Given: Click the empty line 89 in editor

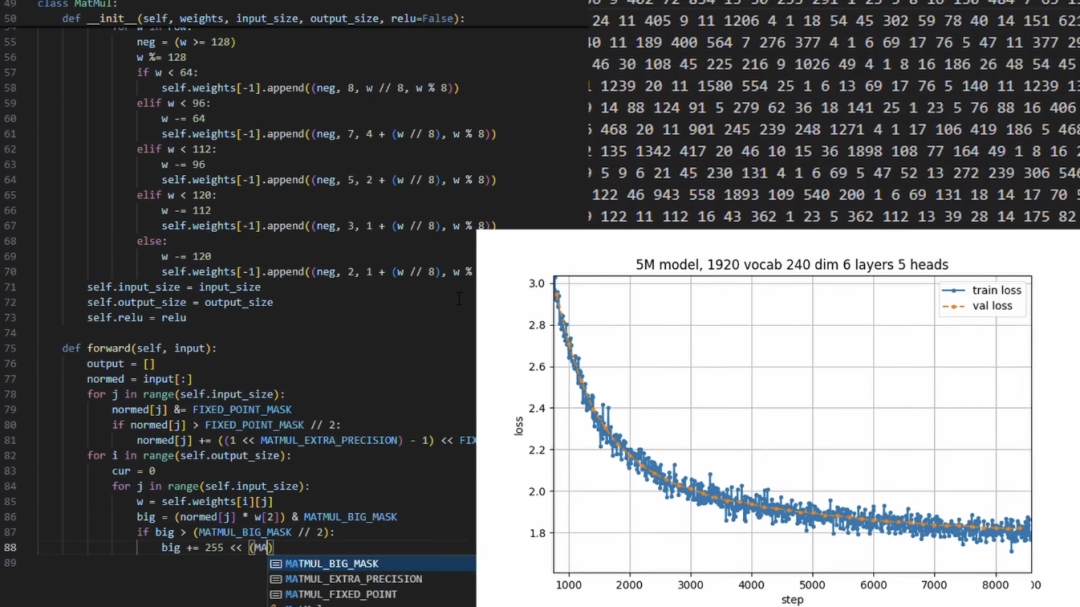Looking at the screenshot, I should pyautogui.click(x=150, y=563).
